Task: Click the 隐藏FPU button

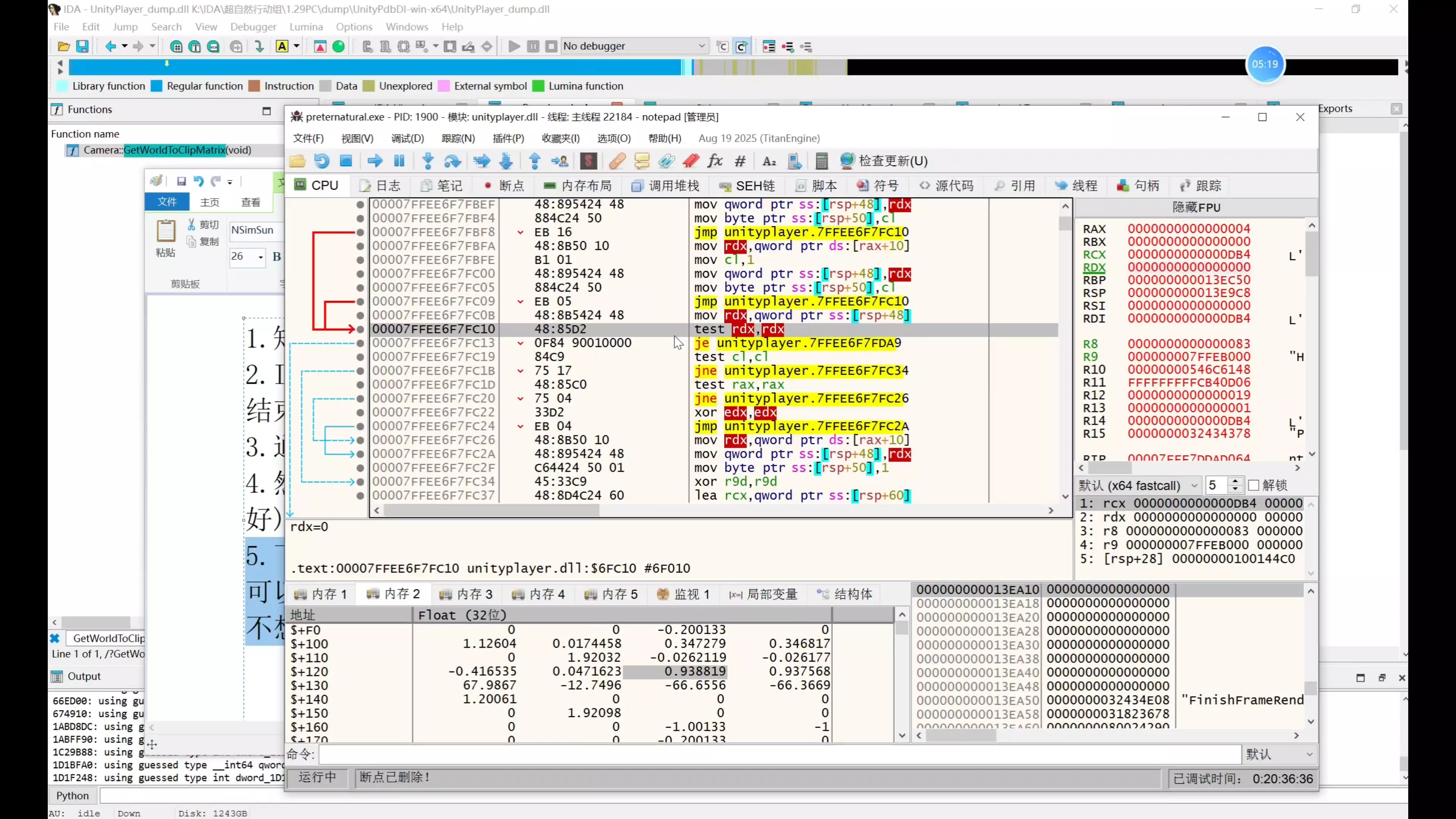Action: [x=1196, y=207]
